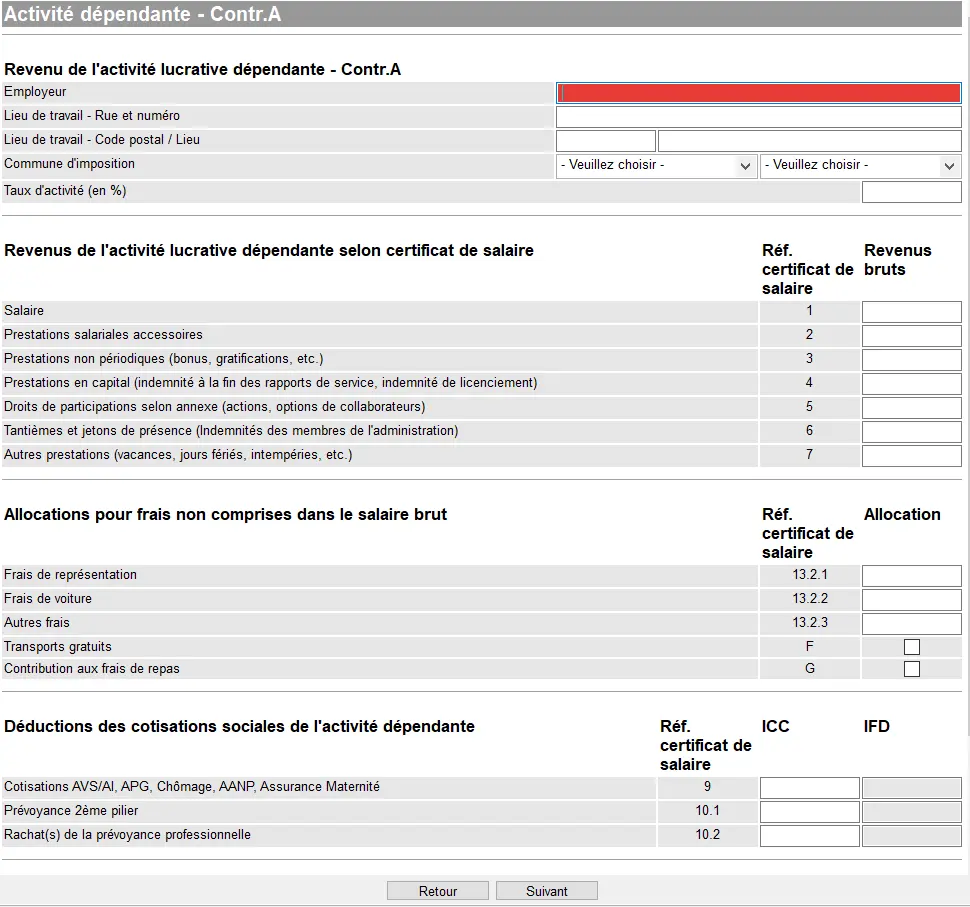The image size is (970, 907).
Task: Click the red Employeur input field
Action: 758,93
